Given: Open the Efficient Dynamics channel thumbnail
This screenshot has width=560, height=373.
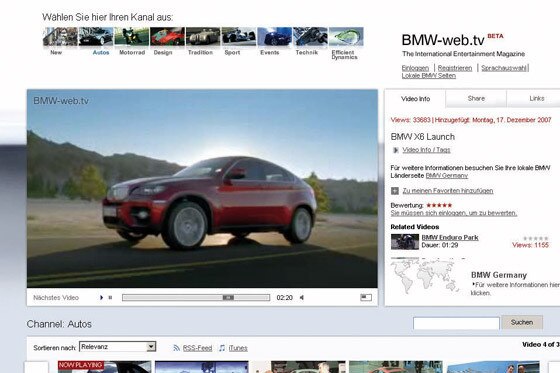Looking at the screenshot, I should 346,36.
